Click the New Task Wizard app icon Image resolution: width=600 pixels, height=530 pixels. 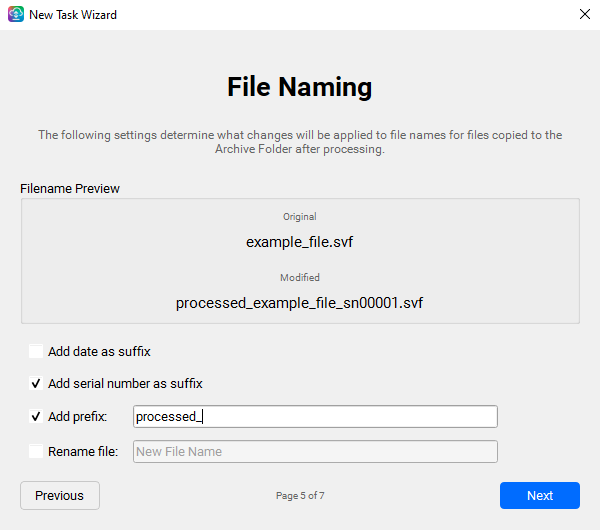click(x=16, y=15)
